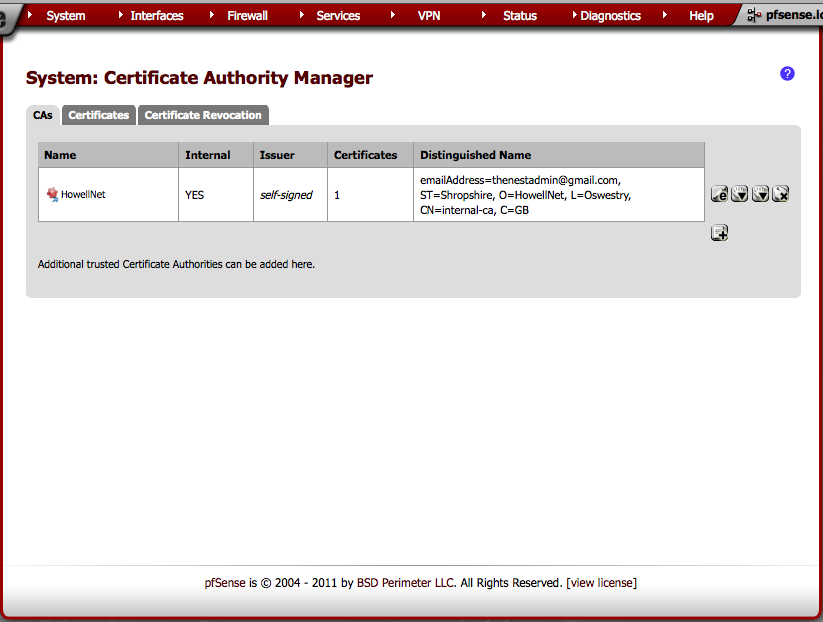
Task: Add a new certificate authority
Action: (719, 233)
